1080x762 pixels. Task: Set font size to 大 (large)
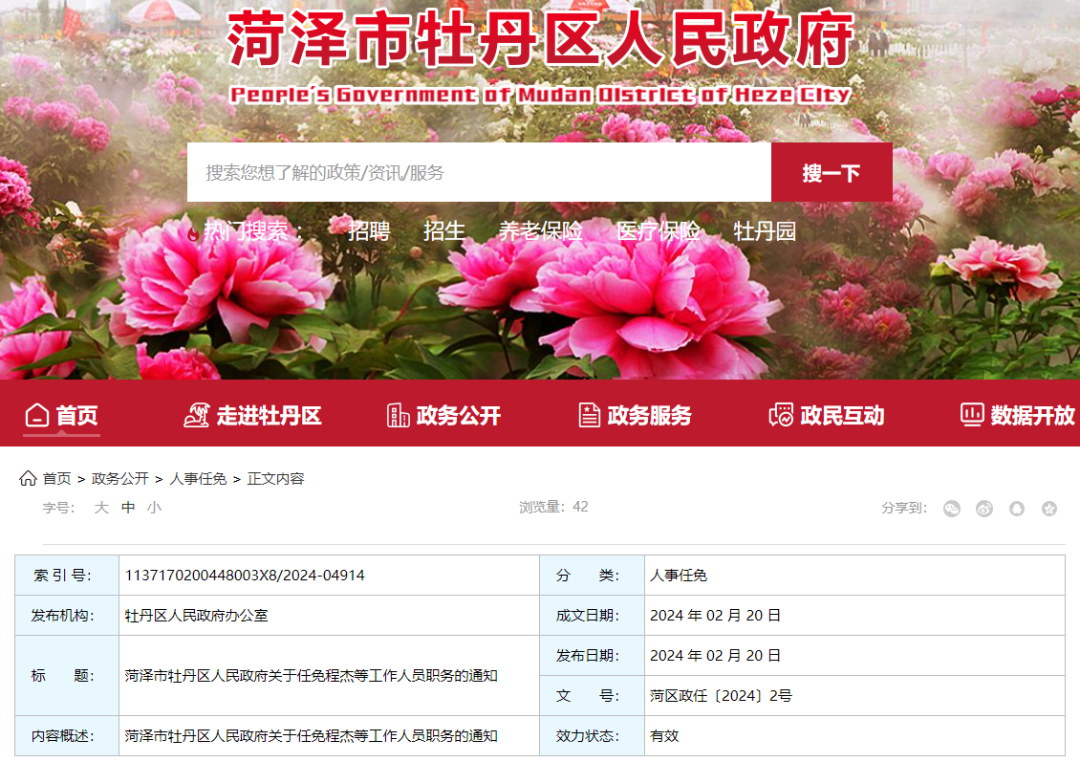click(101, 508)
